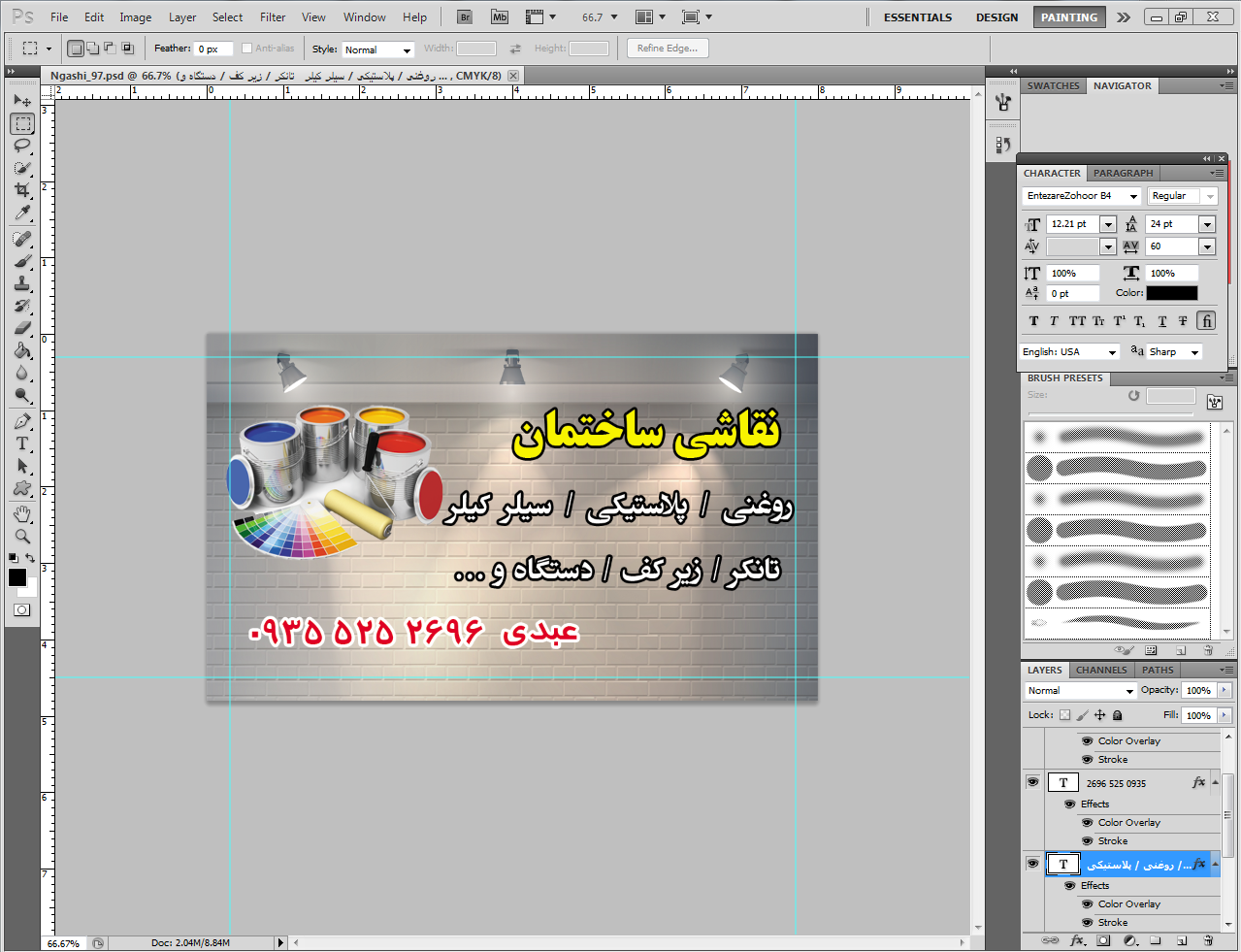This screenshot has width=1241, height=952.
Task: Select the Move tool
Action: (22, 101)
